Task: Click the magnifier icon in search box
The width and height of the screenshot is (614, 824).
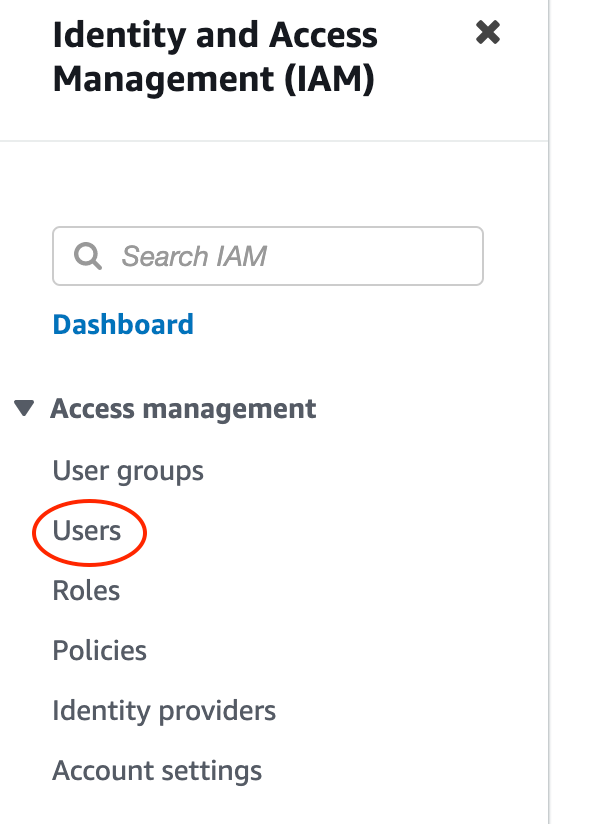Action: pos(87,256)
